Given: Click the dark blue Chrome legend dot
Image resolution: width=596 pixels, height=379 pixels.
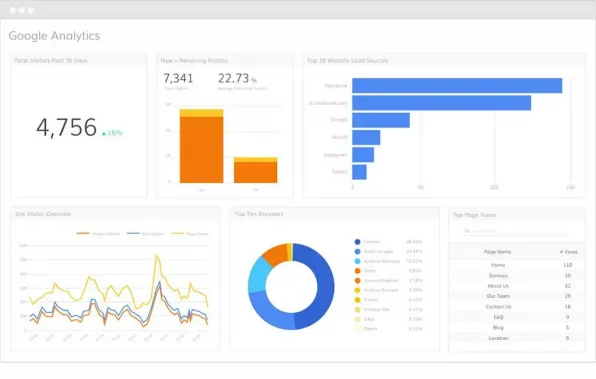Looking at the screenshot, I should (357, 242).
